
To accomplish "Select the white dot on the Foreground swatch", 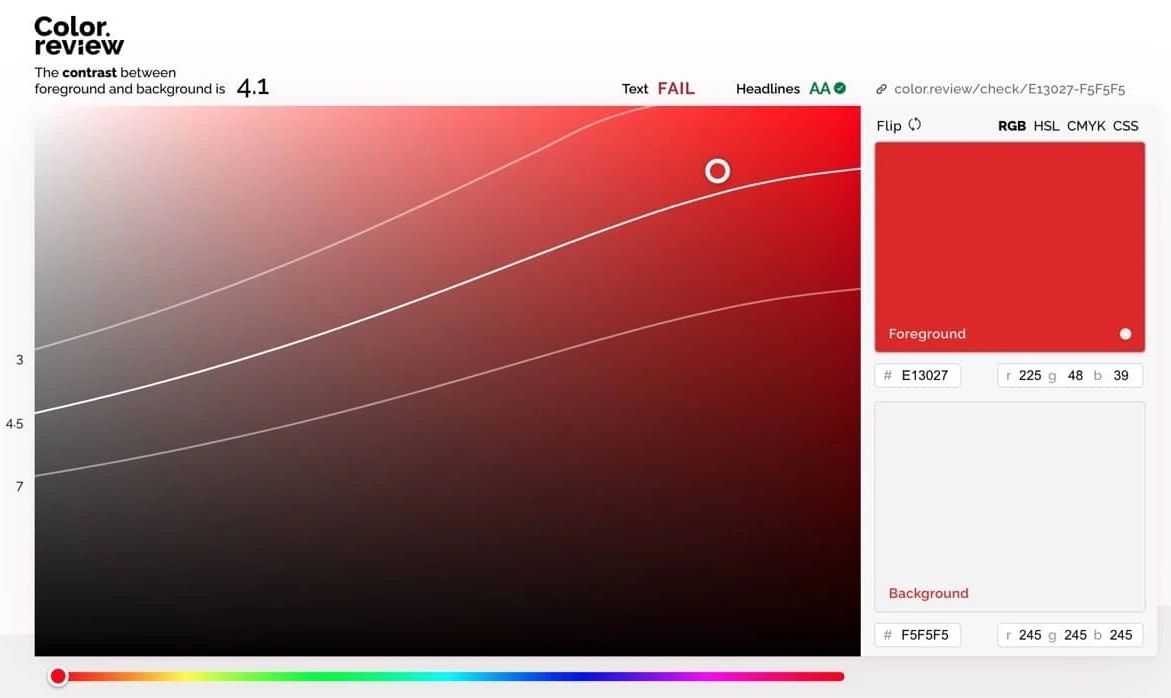I will [x=1125, y=334].
